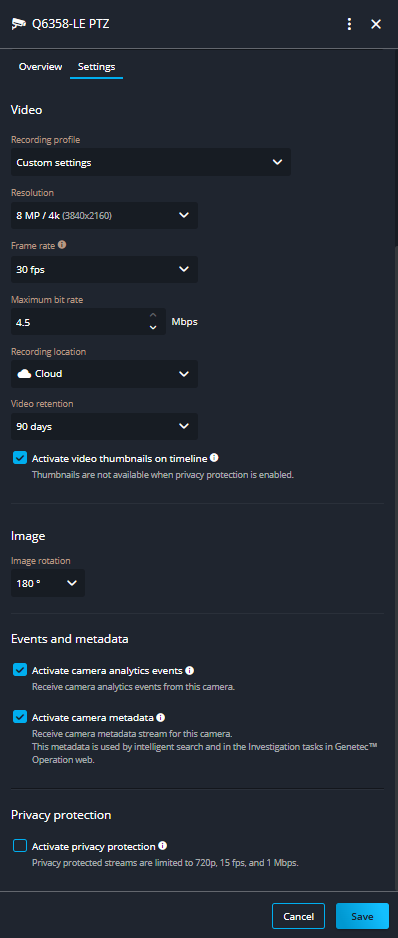This screenshot has width=398, height=938.
Task: Click the Mbps unit label
Action: point(184,322)
